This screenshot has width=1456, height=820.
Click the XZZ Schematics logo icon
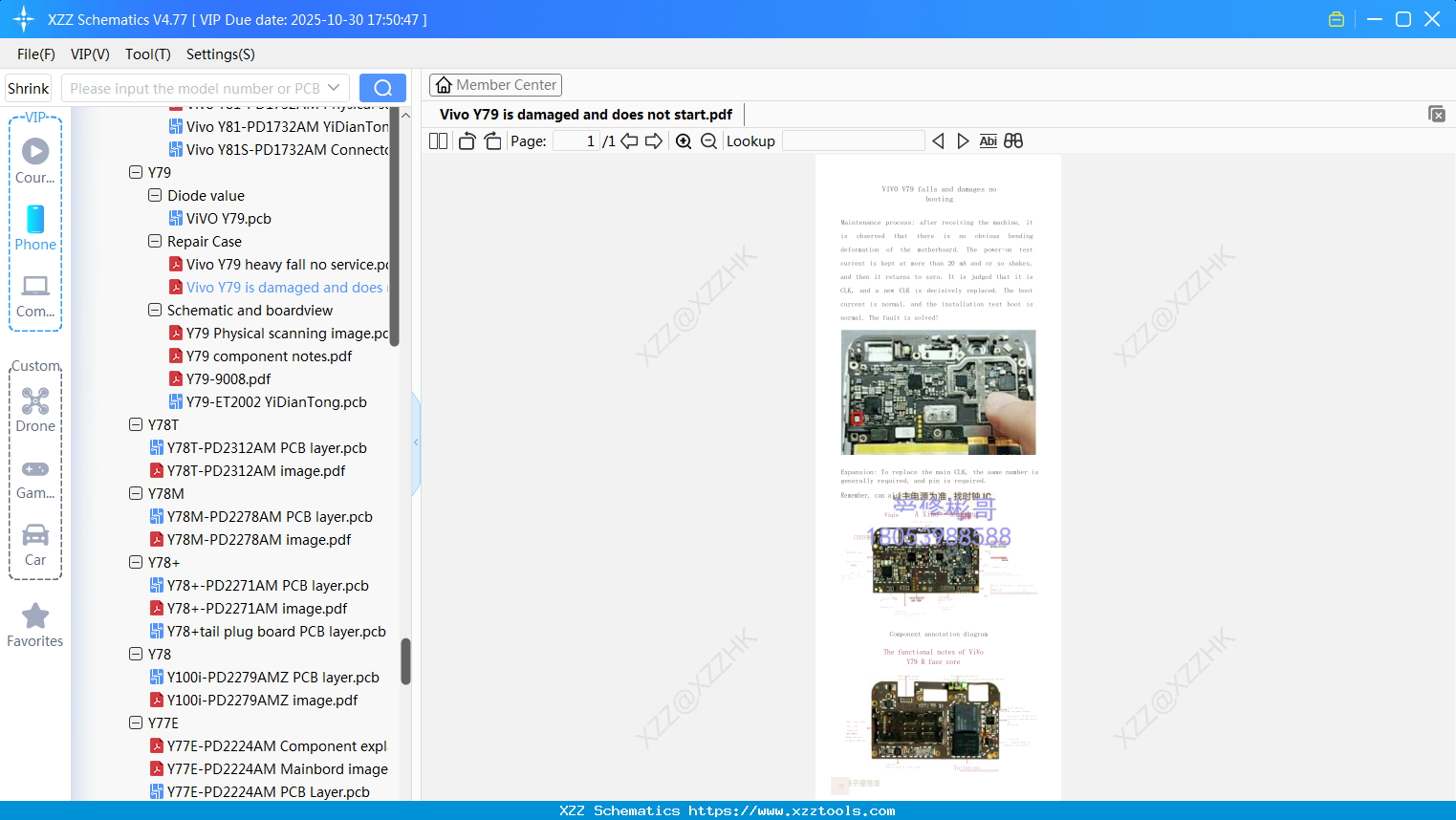[24, 19]
